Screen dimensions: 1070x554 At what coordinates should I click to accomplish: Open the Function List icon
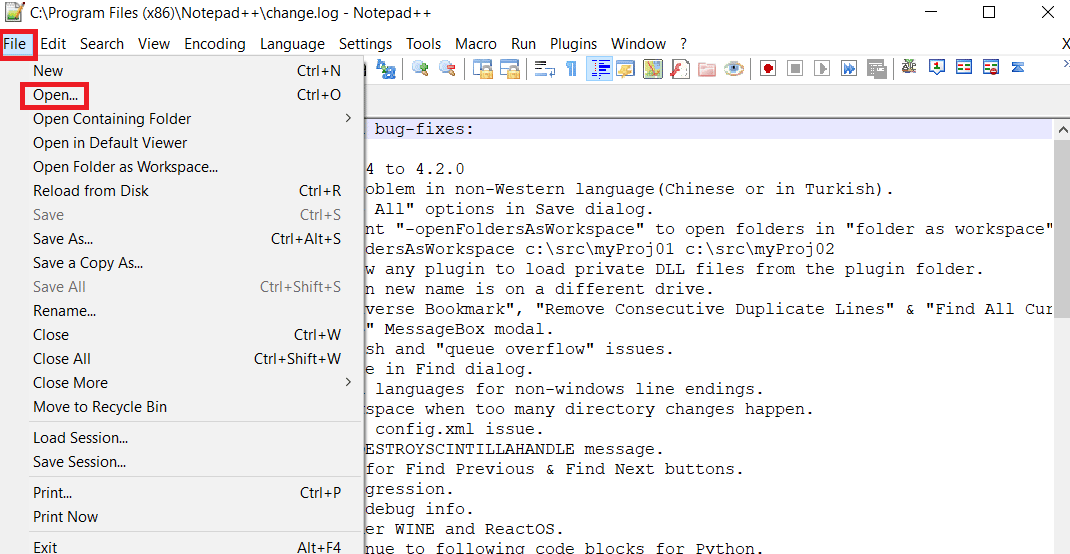[x=680, y=68]
